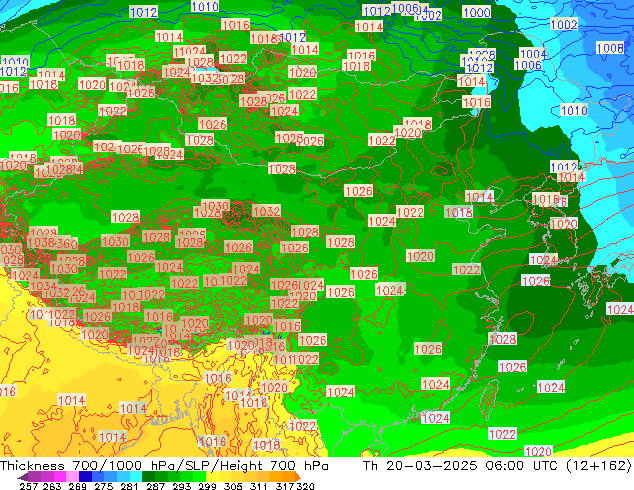This screenshot has width=634, height=490.
Task: Click the legend value 311
Action: [259, 486]
